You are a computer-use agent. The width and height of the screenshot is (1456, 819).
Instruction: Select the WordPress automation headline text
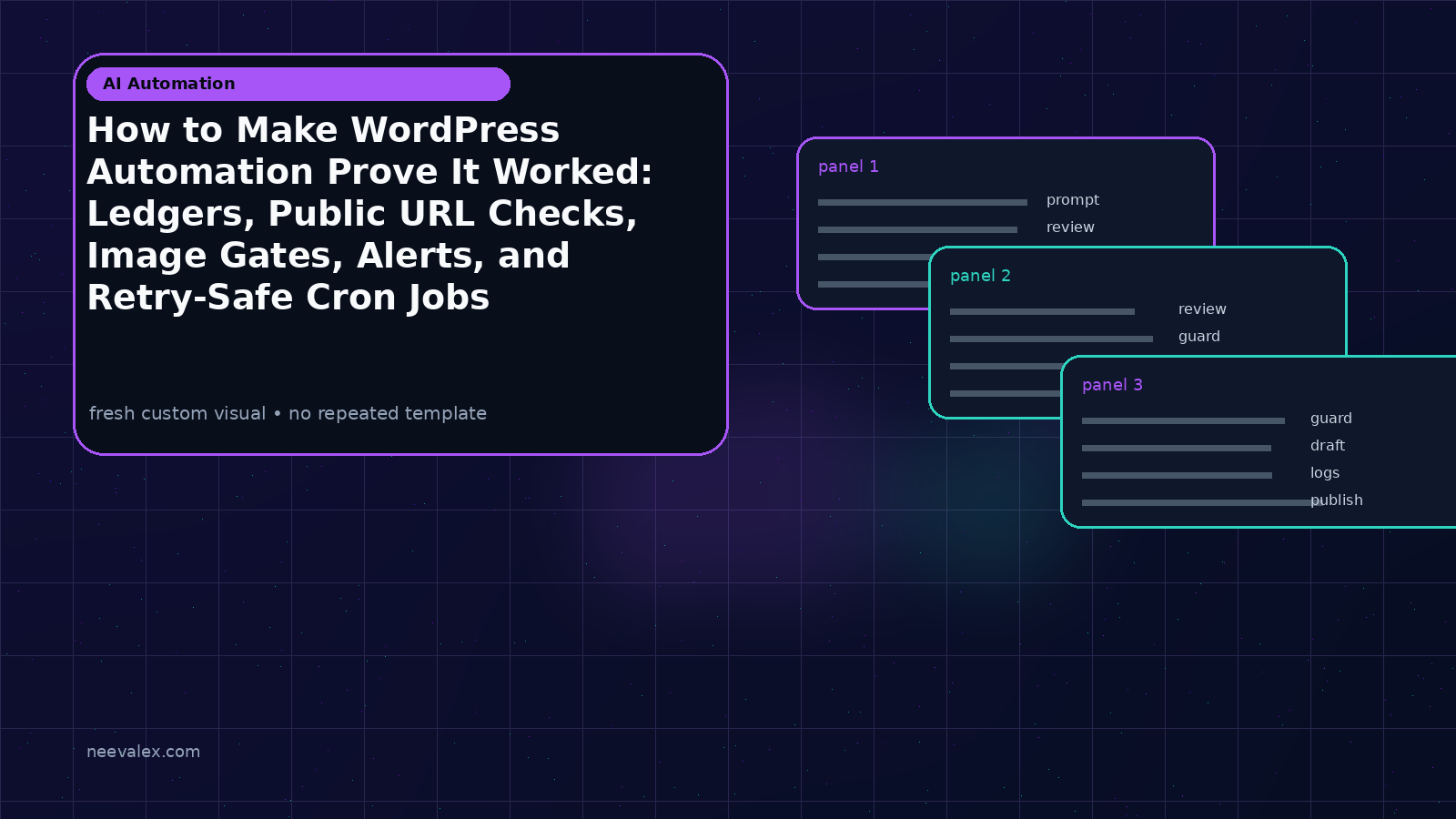tap(369, 214)
